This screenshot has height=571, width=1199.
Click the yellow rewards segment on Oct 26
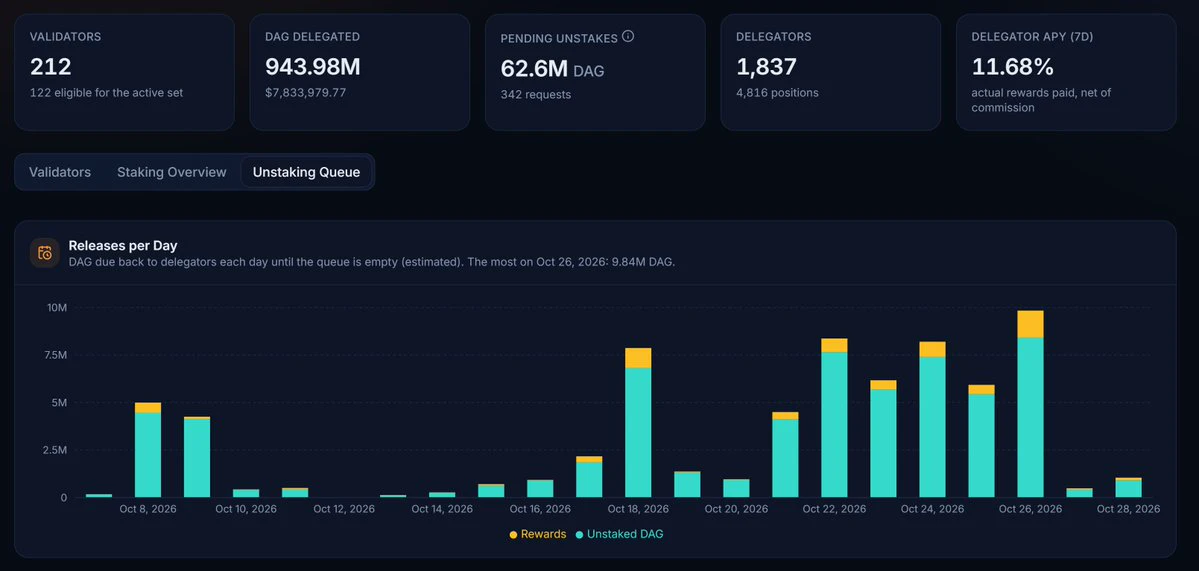point(1030,324)
